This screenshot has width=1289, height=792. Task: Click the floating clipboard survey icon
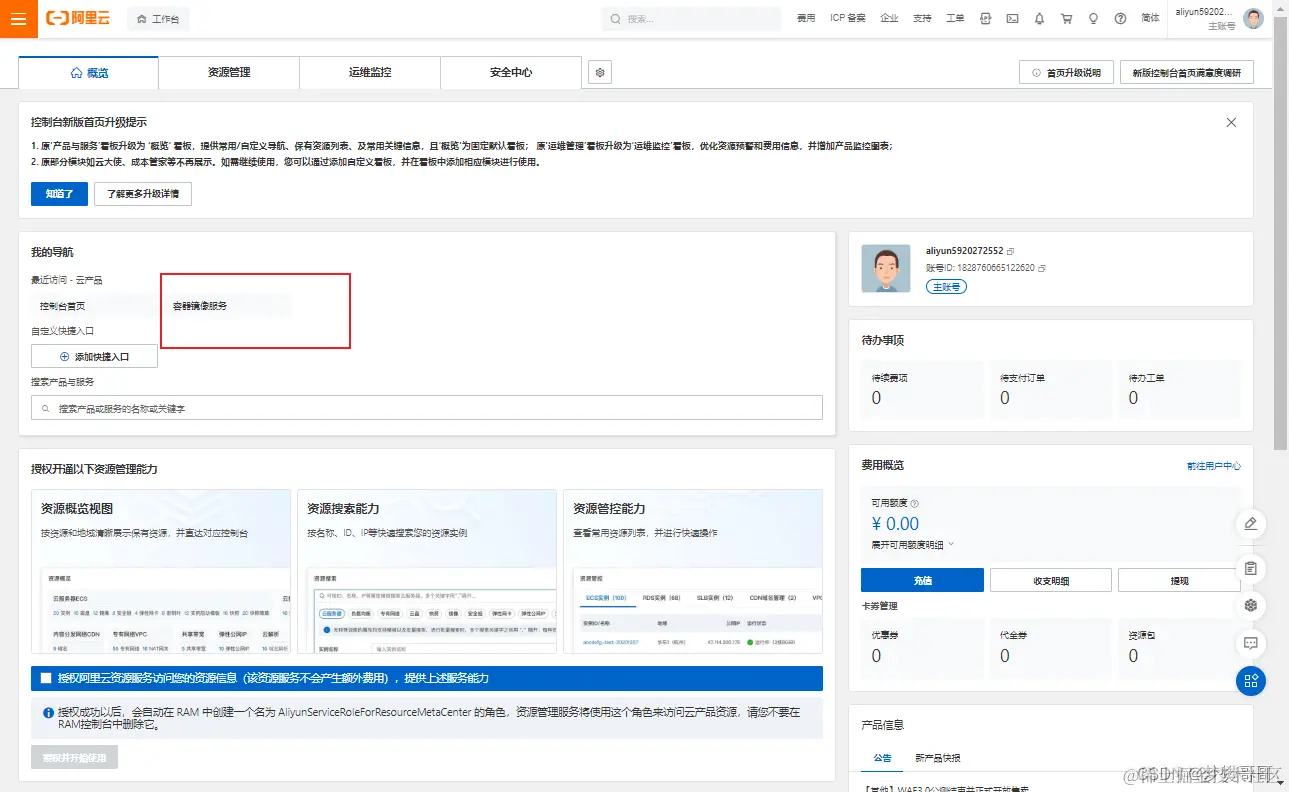(x=1250, y=568)
